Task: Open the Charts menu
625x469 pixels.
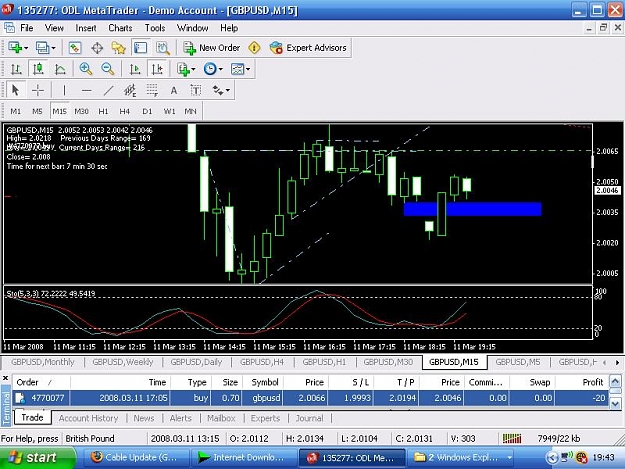Action: pos(120,28)
